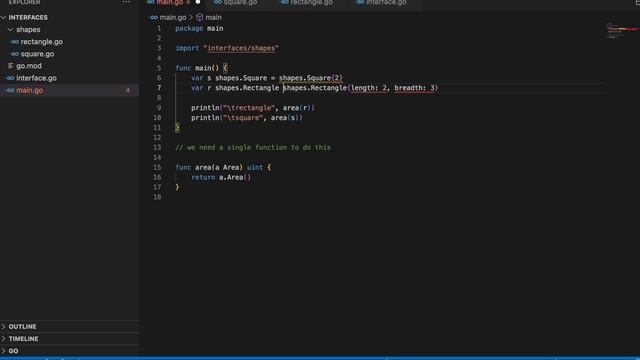The height and width of the screenshot is (360, 640).
Task: Click the minimap preview of the editor
Action: tap(621, 31)
